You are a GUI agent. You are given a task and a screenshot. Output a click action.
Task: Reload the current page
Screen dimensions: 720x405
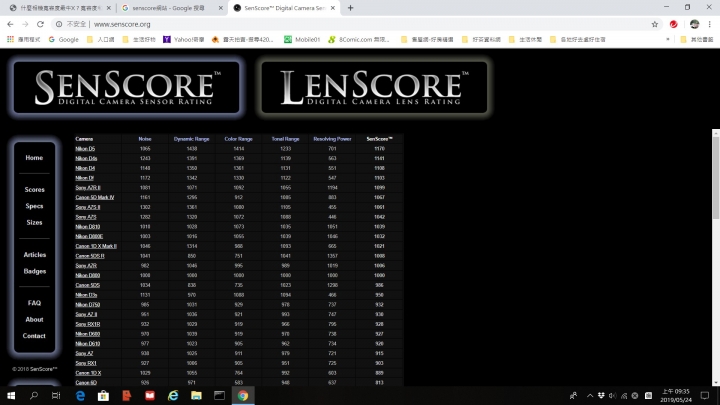point(40,24)
